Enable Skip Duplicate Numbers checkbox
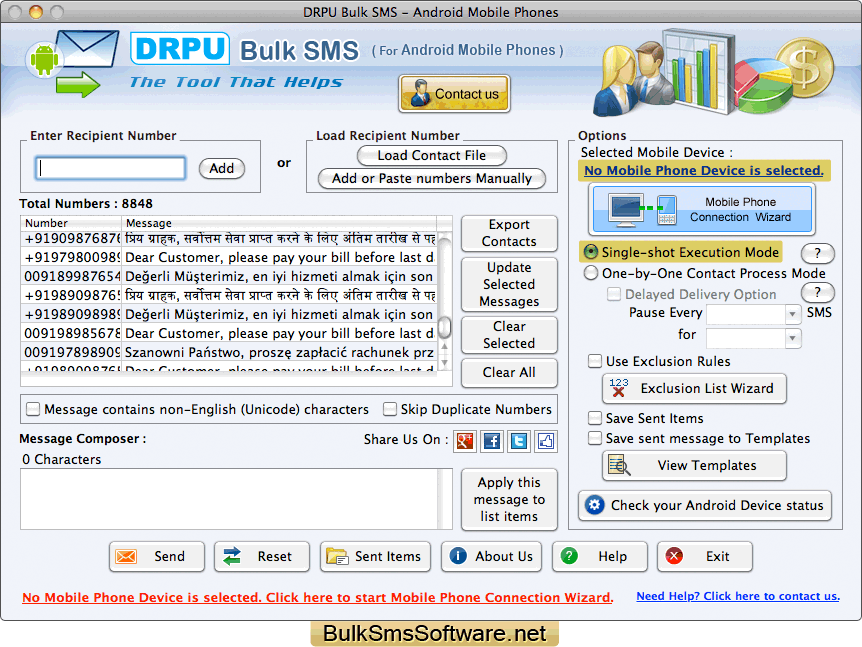Image resolution: width=862 pixels, height=647 pixels. (390, 409)
